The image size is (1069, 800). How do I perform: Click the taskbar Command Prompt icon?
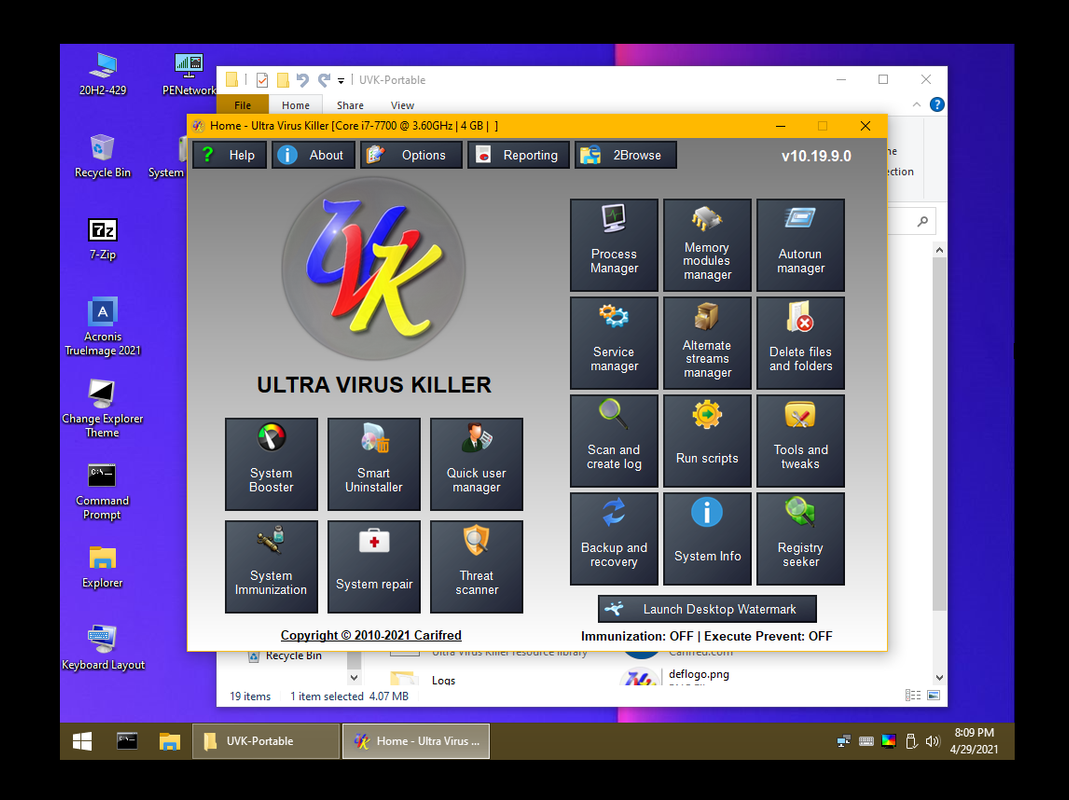[127, 741]
